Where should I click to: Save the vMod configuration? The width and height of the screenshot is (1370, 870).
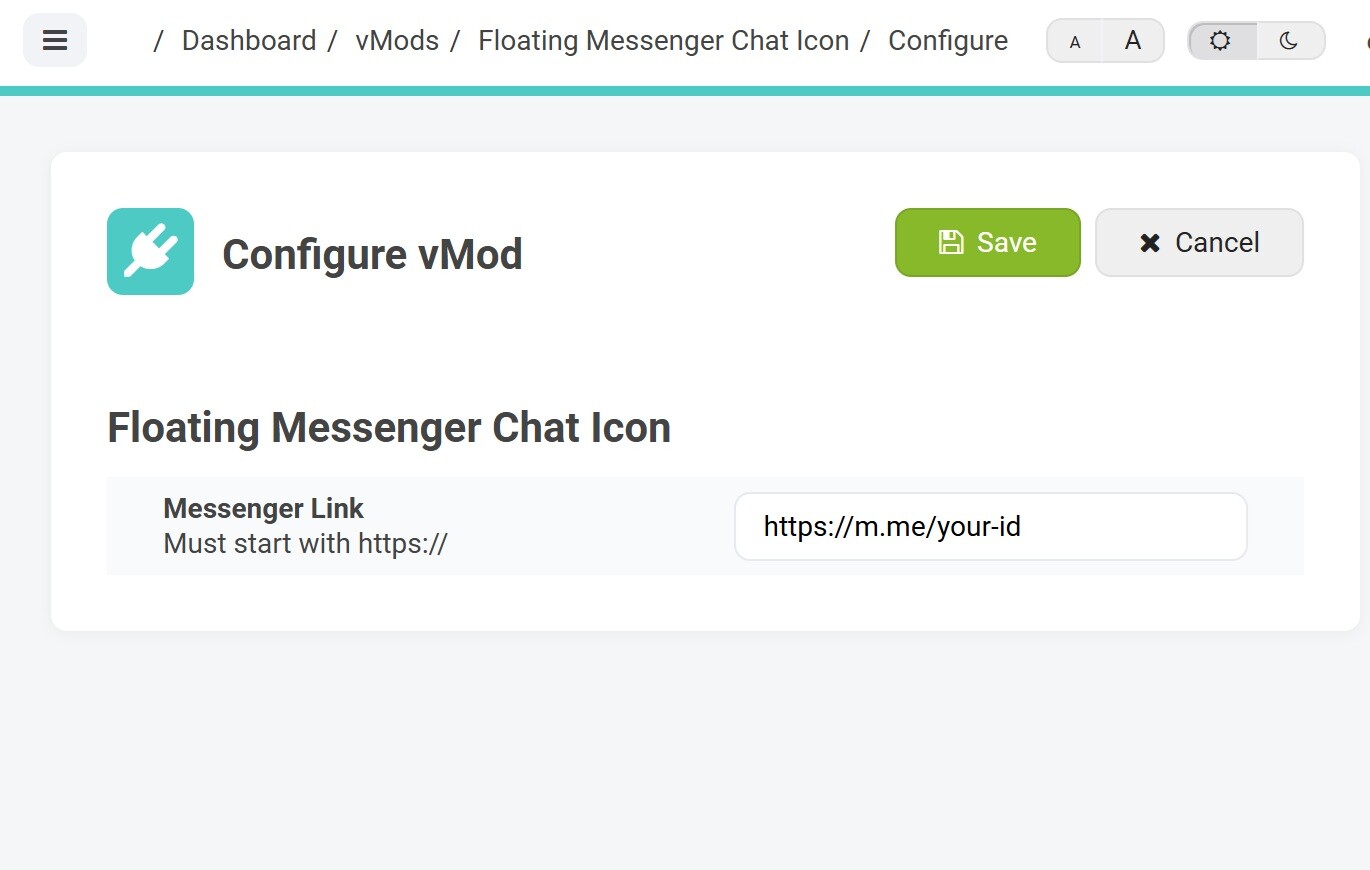click(x=987, y=242)
